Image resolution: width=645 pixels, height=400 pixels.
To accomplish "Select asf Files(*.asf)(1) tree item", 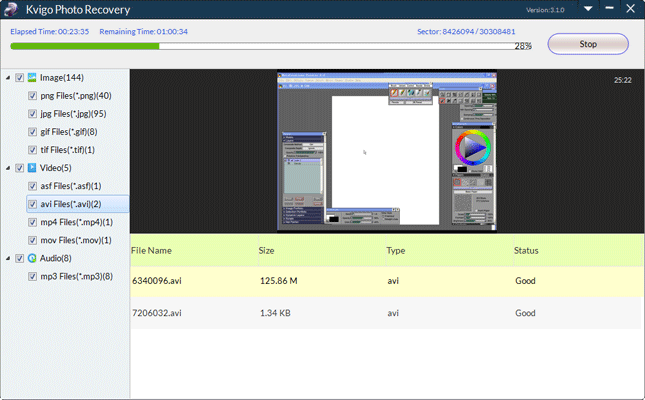I will coord(71,186).
